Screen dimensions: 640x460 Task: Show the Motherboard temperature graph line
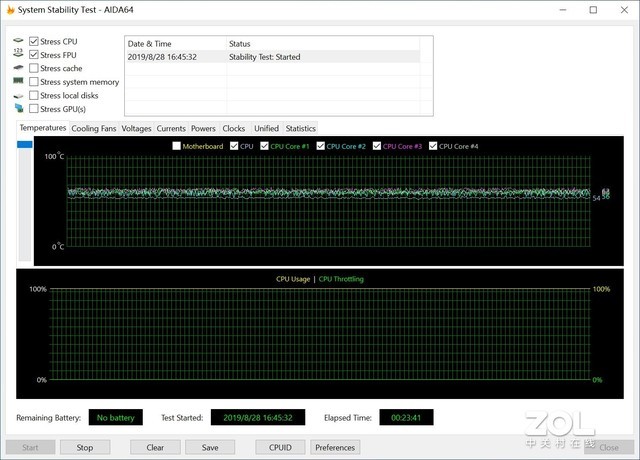coord(176,146)
